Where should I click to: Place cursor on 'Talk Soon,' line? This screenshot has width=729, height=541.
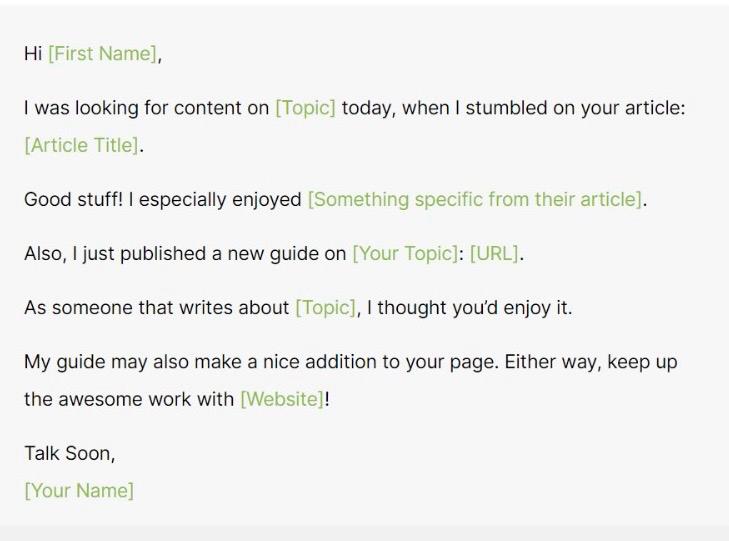coord(70,454)
